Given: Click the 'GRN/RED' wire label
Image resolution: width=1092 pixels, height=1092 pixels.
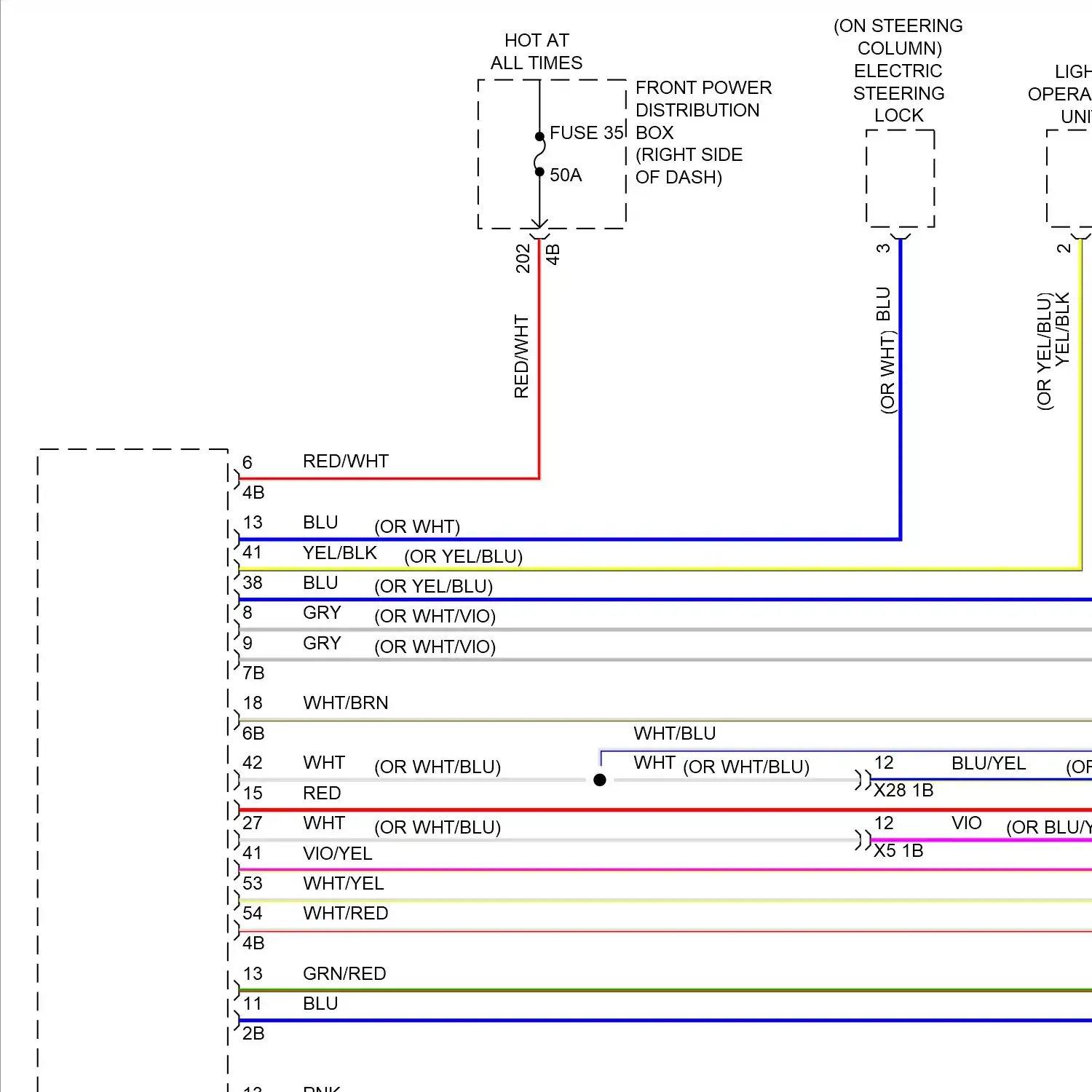Looking at the screenshot, I should tap(344, 974).
